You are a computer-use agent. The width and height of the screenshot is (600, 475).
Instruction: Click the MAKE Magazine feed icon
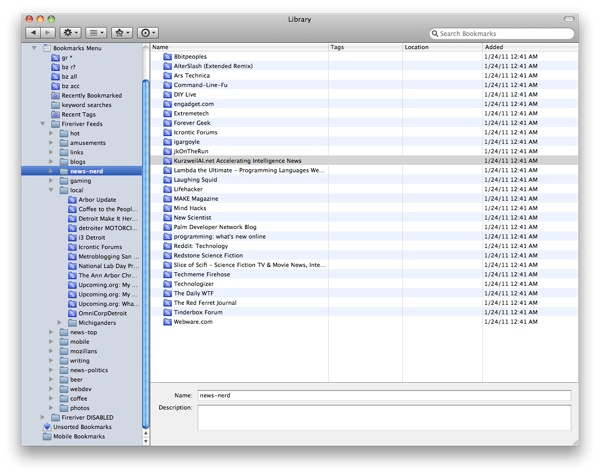(x=167, y=199)
